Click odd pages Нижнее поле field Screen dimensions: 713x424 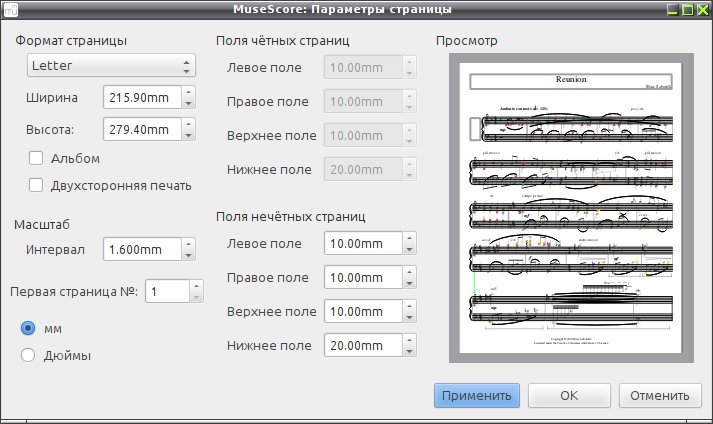[363, 346]
